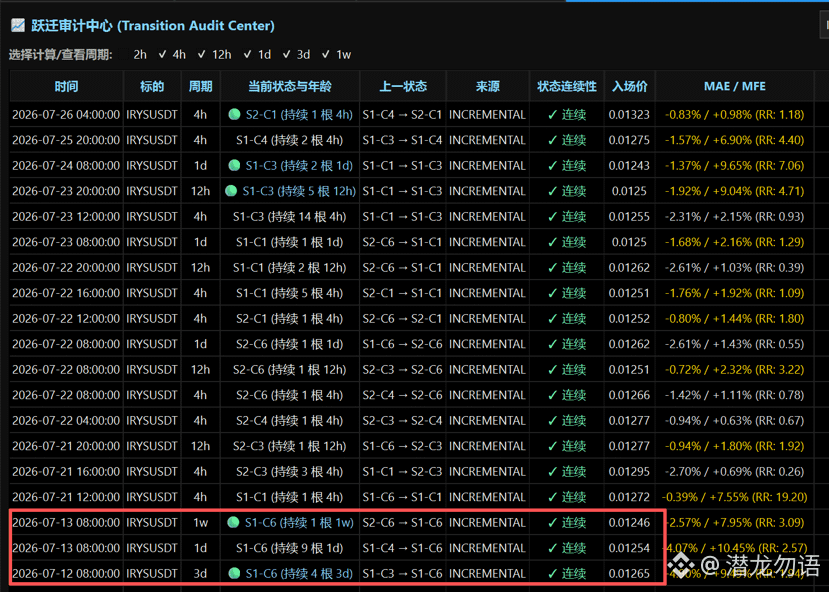Click green dot beside S1-C6 (持续 4 根 3d)
This screenshot has width=829, height=592.
(234, 573)
